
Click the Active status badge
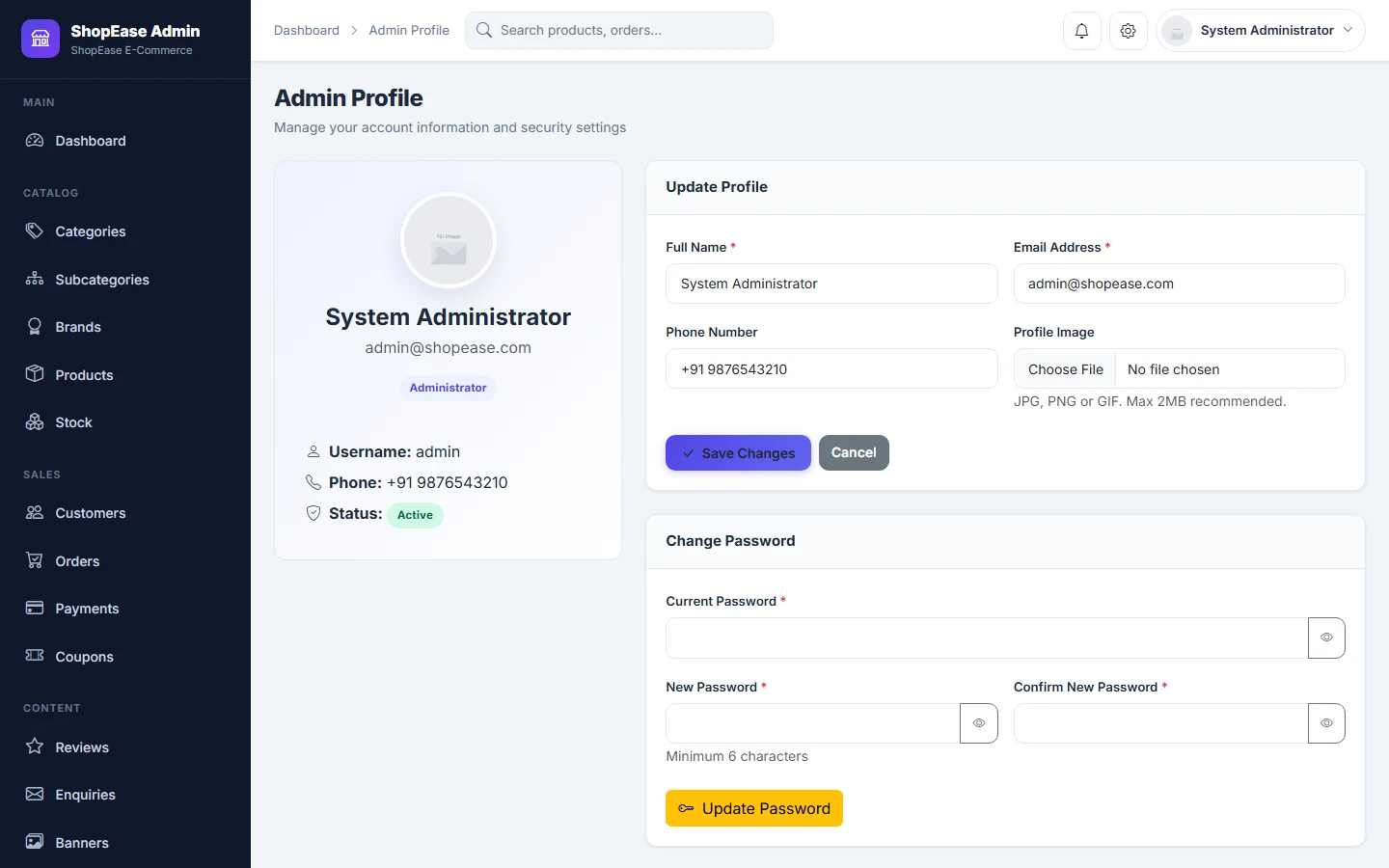[x=415, y=515]
